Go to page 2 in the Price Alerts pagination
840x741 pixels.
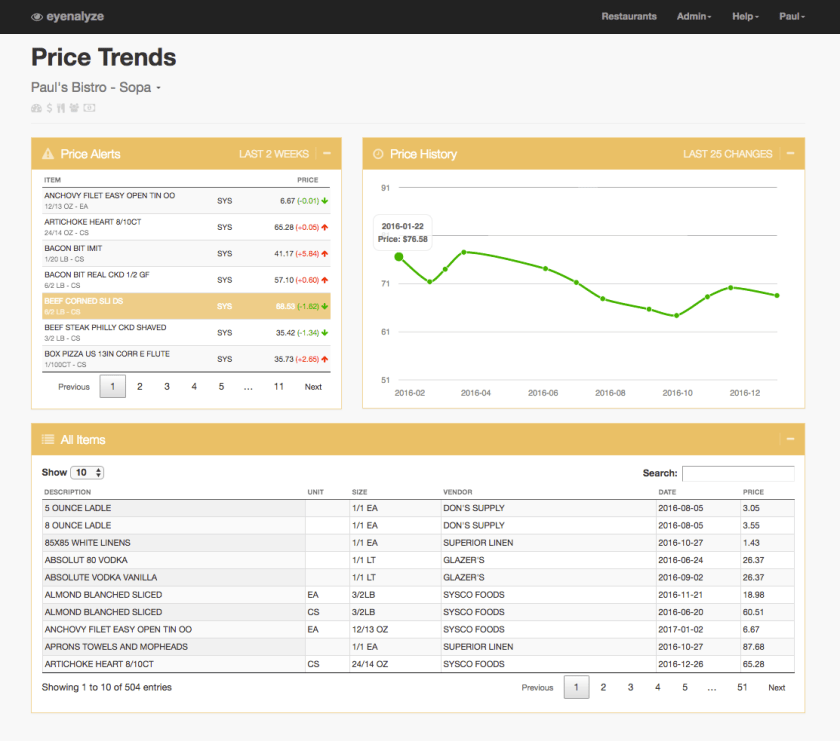(x=140, y=386)
